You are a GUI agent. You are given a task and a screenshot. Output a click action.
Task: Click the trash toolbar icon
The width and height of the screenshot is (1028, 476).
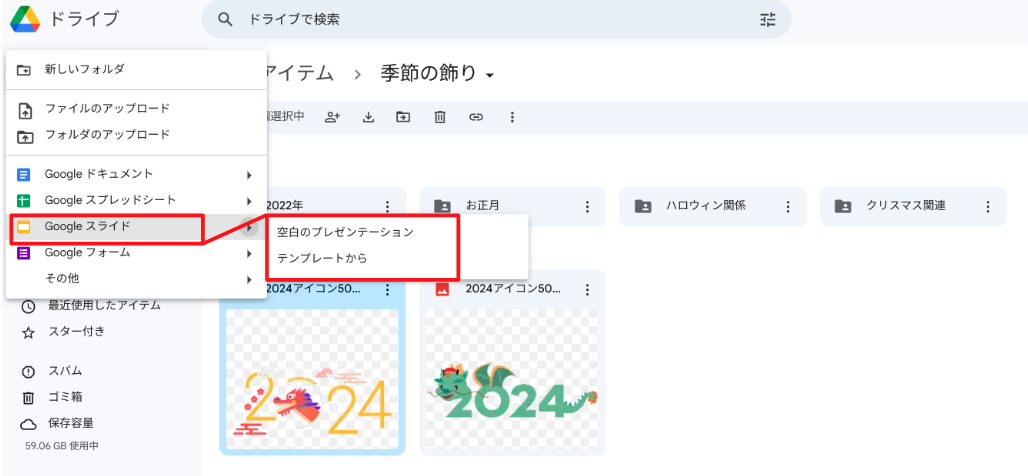[440, 117]
